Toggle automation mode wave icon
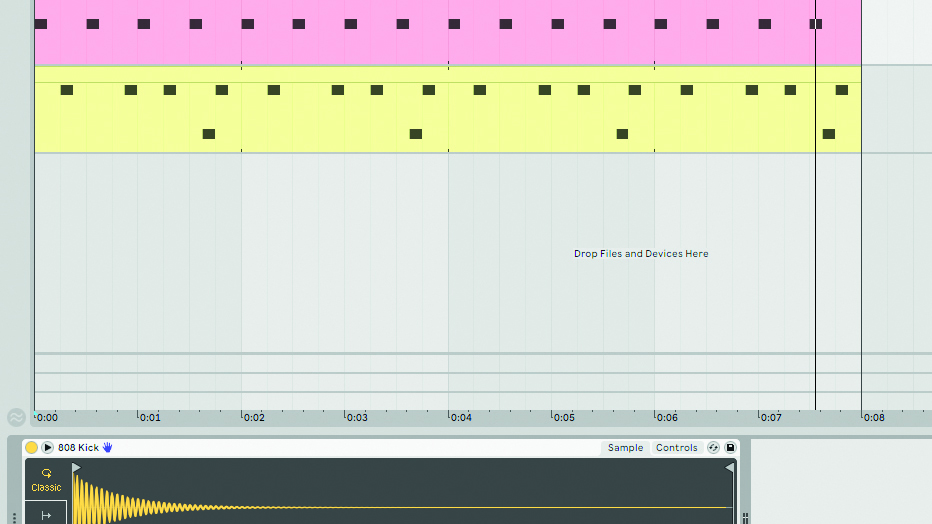This screenshot has width=932, height=524. [16, 417]
